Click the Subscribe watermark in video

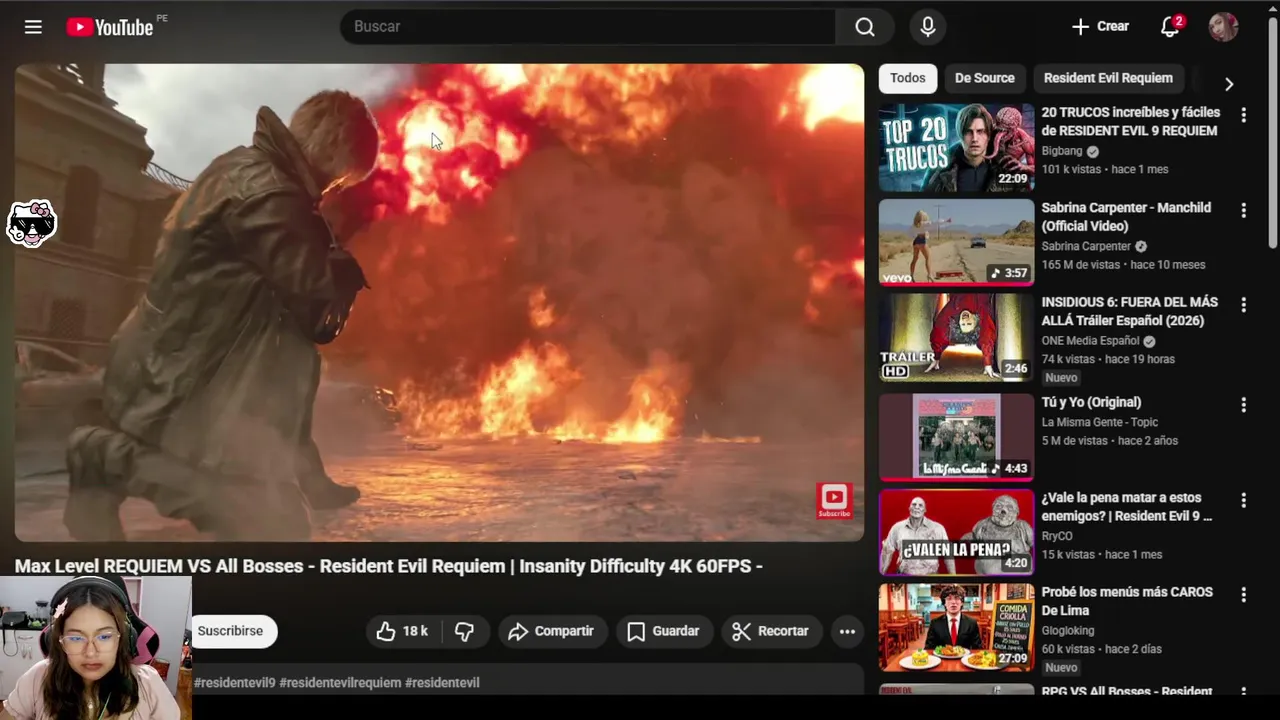click(834, 500)
